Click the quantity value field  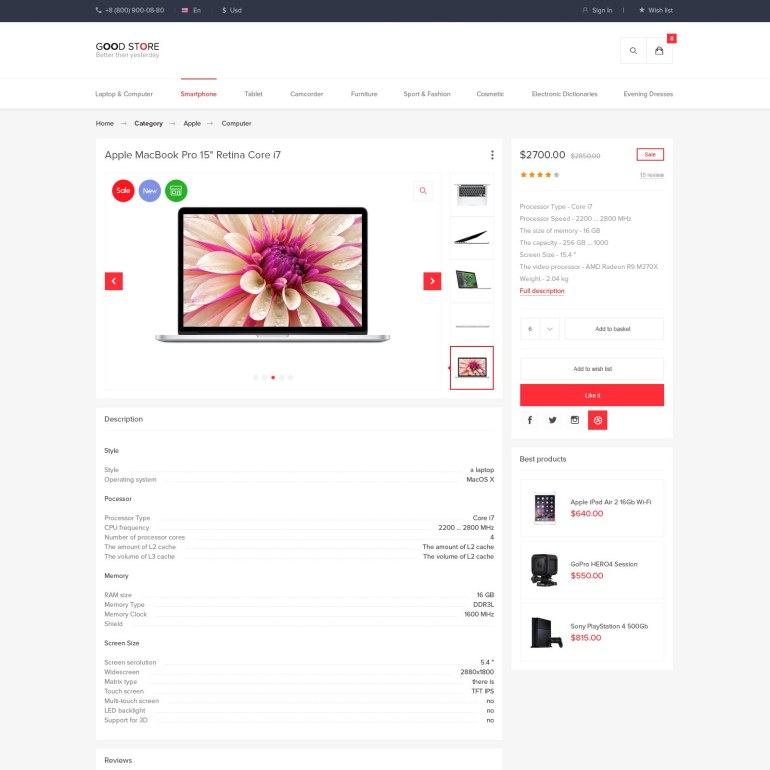pyautogui.click(x=530, y=329)
